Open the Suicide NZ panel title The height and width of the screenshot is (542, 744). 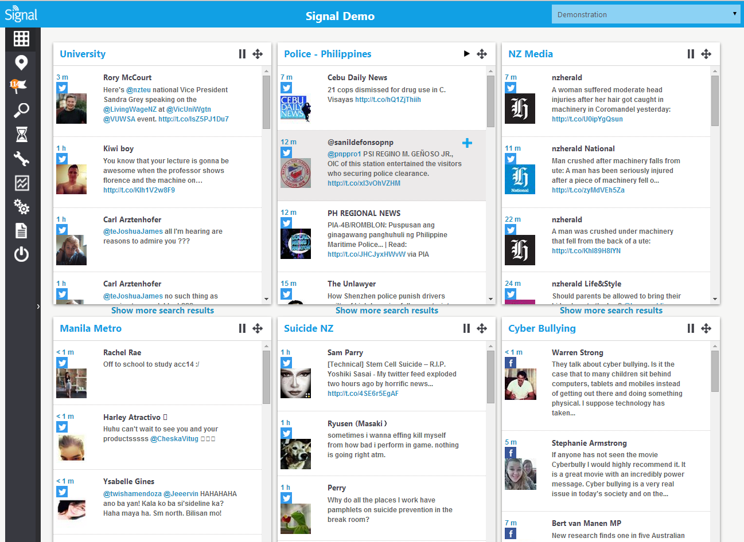point(308,328)
